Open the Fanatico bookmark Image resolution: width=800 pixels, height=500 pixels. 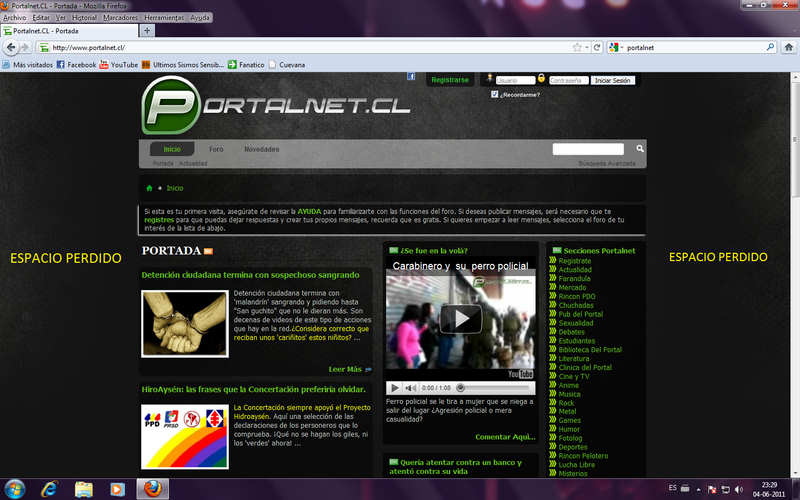(246, 65)
